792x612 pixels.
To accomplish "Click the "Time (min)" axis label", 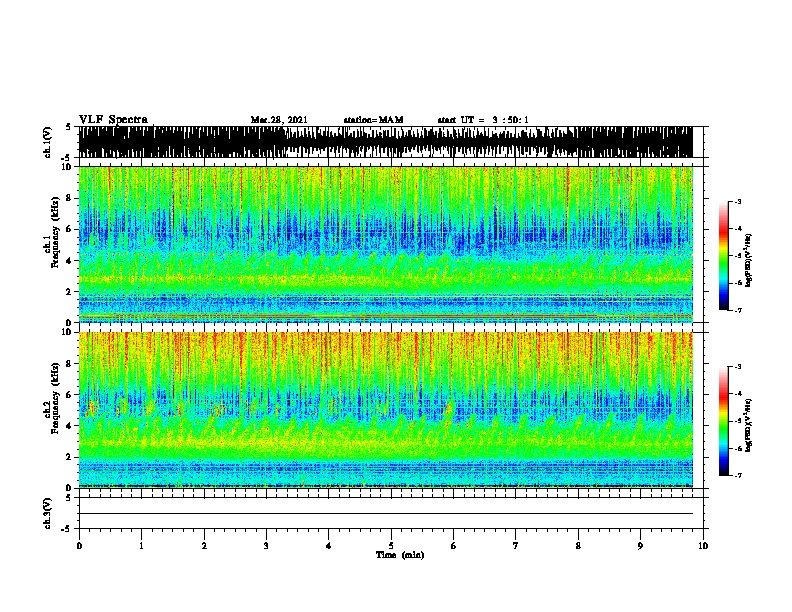I will (400, 555).
